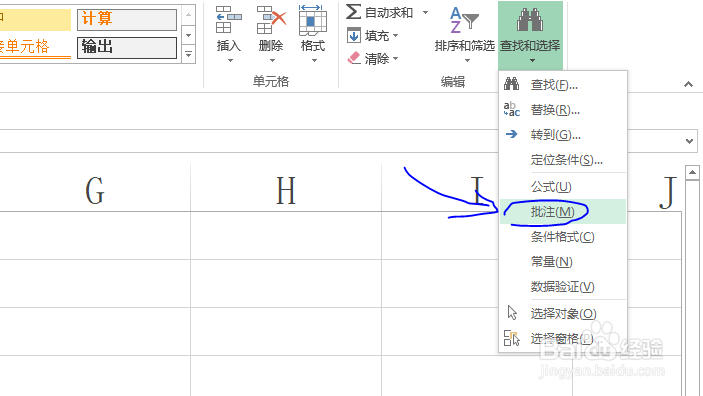The image size is (703, 396).
Task: Open the 自动求和 dropdown arrow
Action: click(425, 13)
